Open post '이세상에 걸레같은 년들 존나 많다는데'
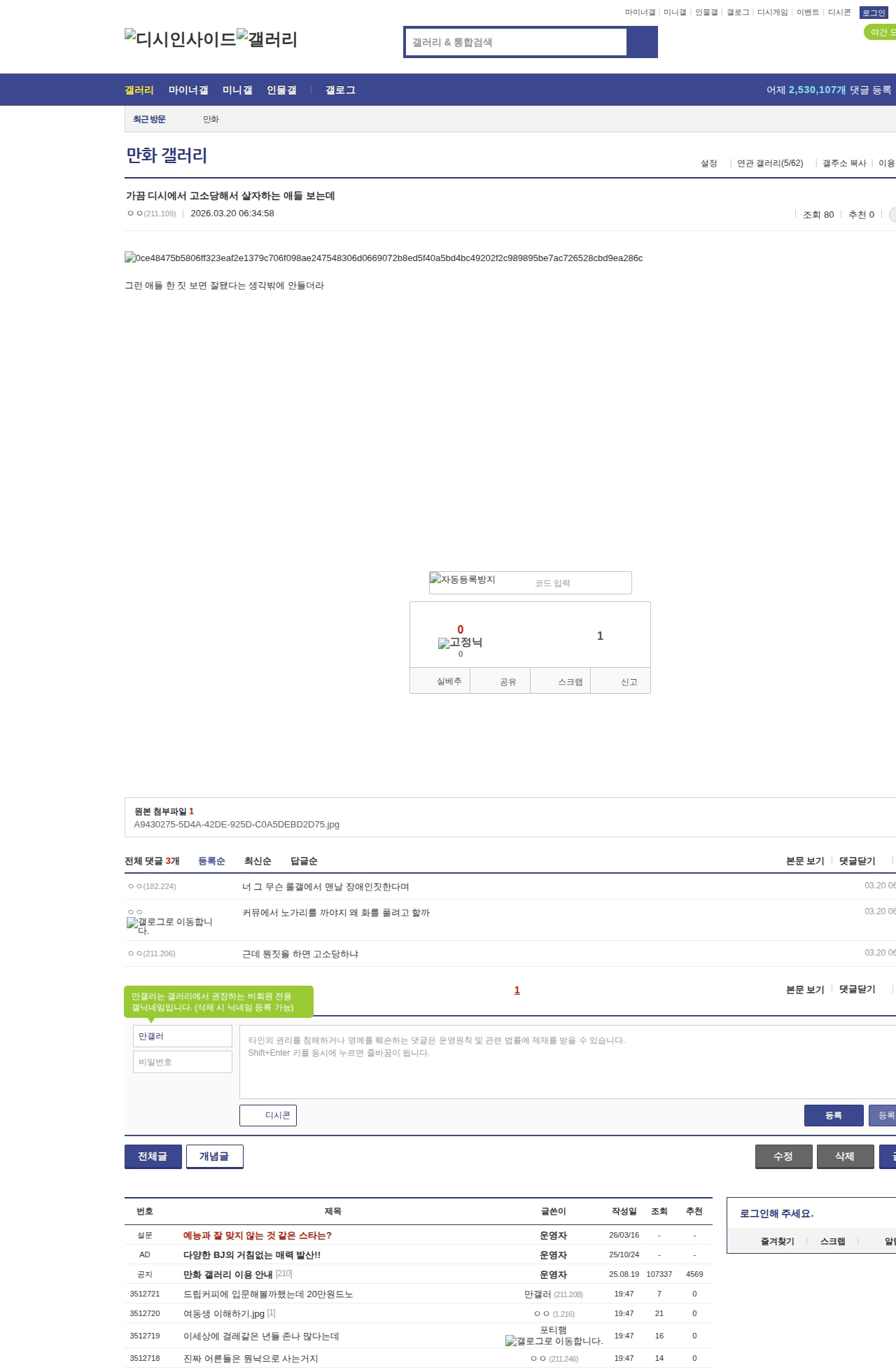The width and height of the screenshot is (896, 1370). (261, 1336)
